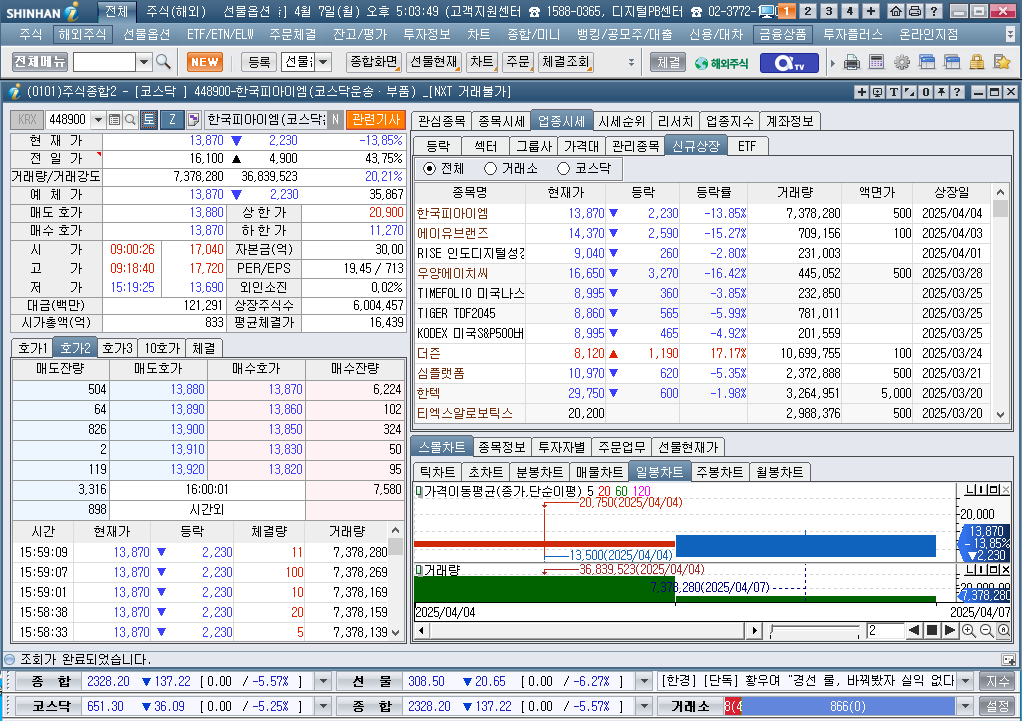This screenshot has height=721, width=1022.
Task: Open the 종합 index ticker dropdown
Action: (x=323, y=681)
